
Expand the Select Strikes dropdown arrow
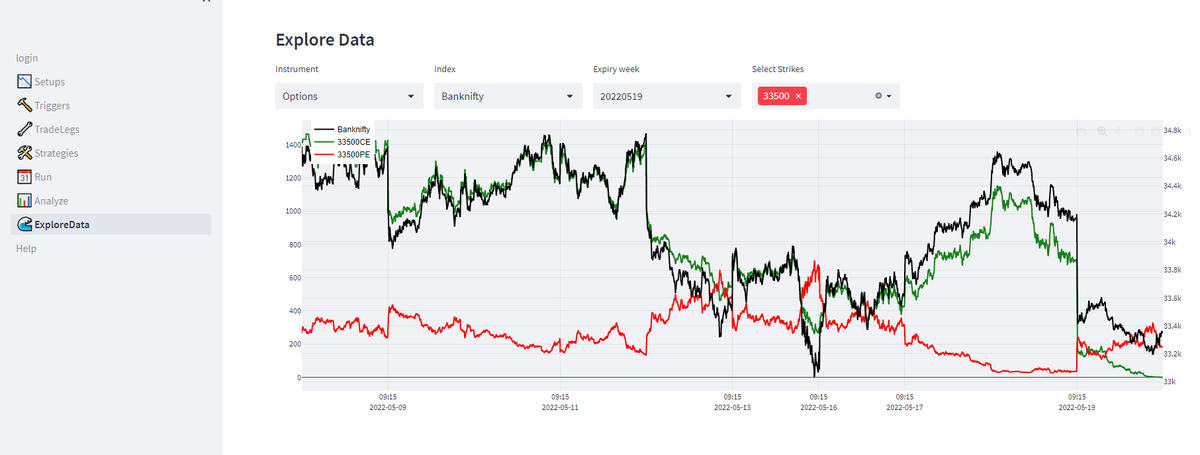point(890,96)
